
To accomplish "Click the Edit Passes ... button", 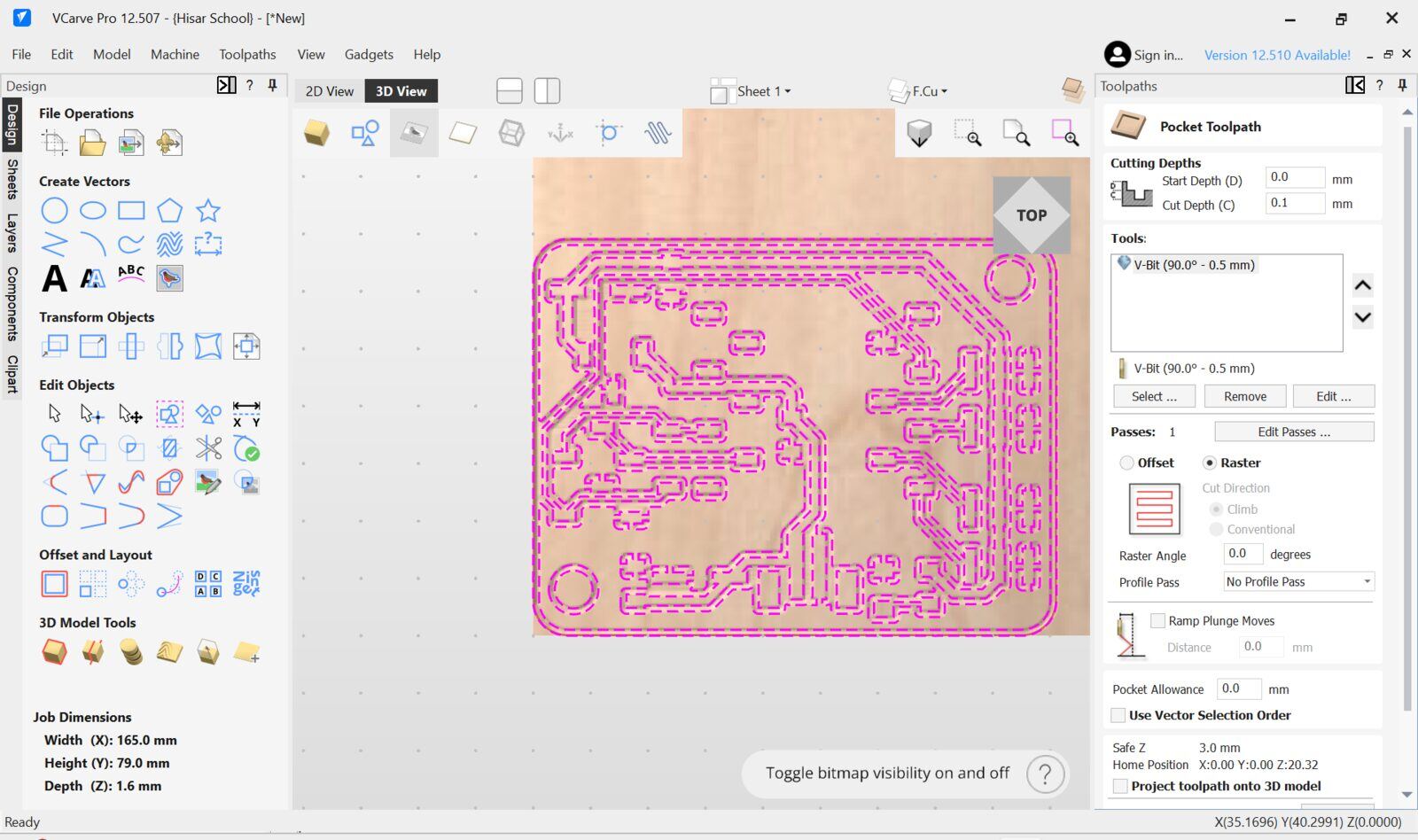I will point(1294,432).
